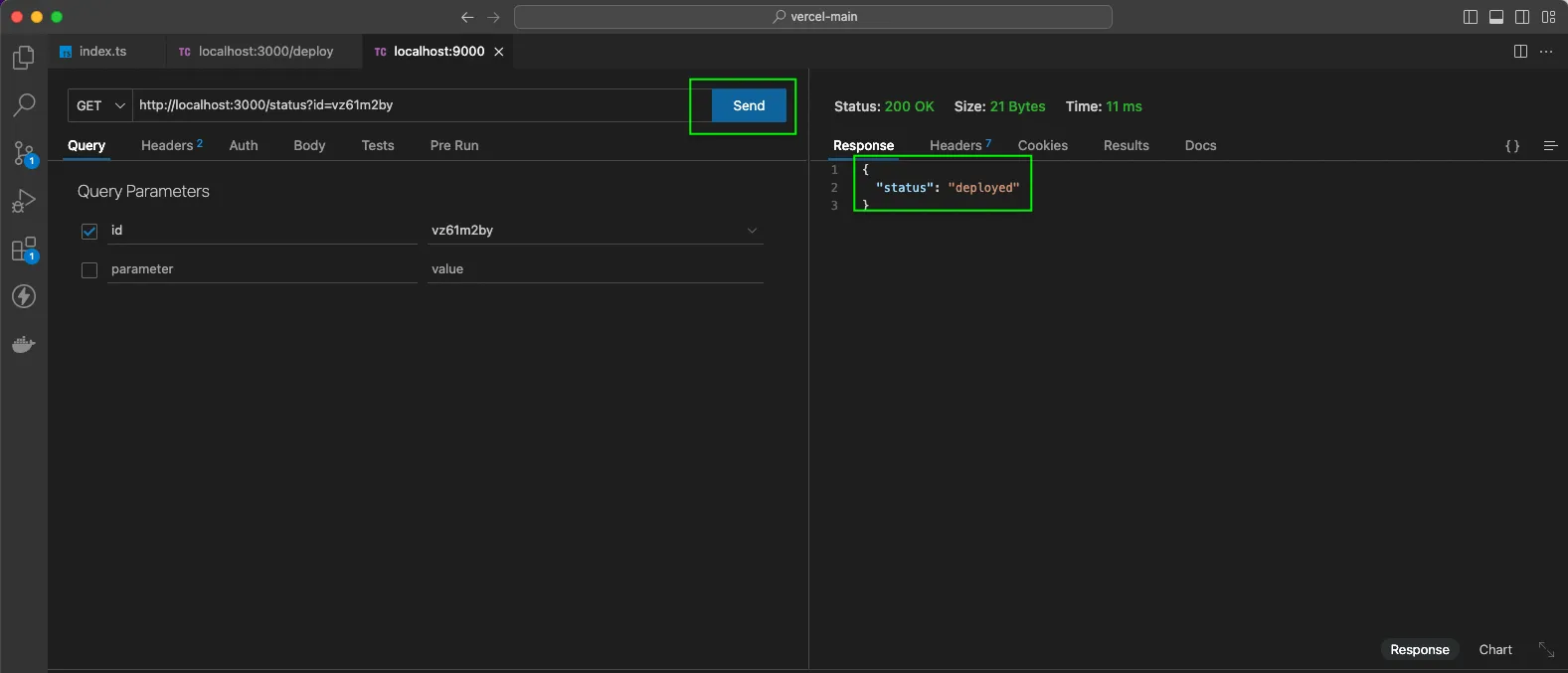Split the editor to the right

(x=1520, y=52)
